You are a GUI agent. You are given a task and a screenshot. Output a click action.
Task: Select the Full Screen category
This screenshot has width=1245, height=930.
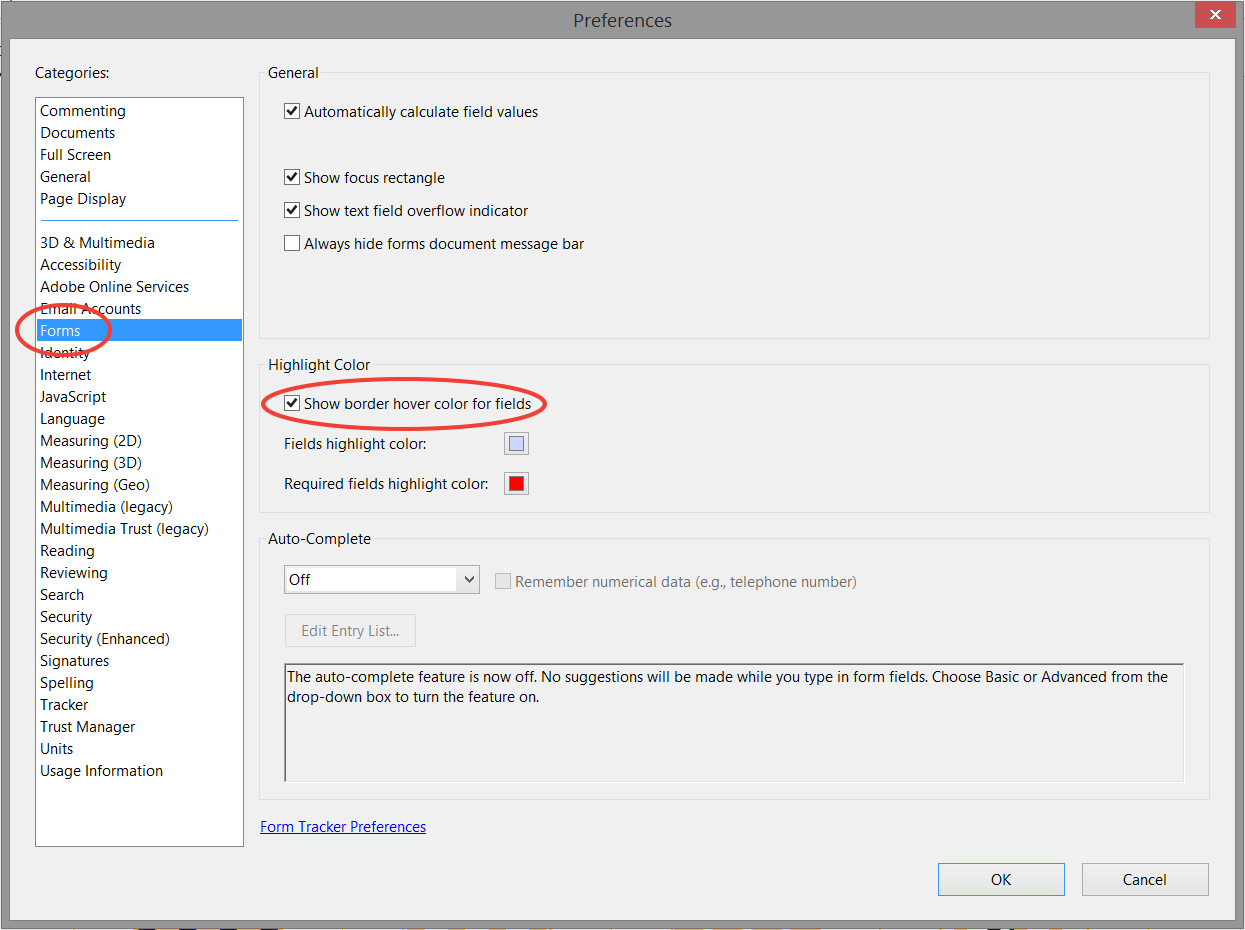pos(75,154)
